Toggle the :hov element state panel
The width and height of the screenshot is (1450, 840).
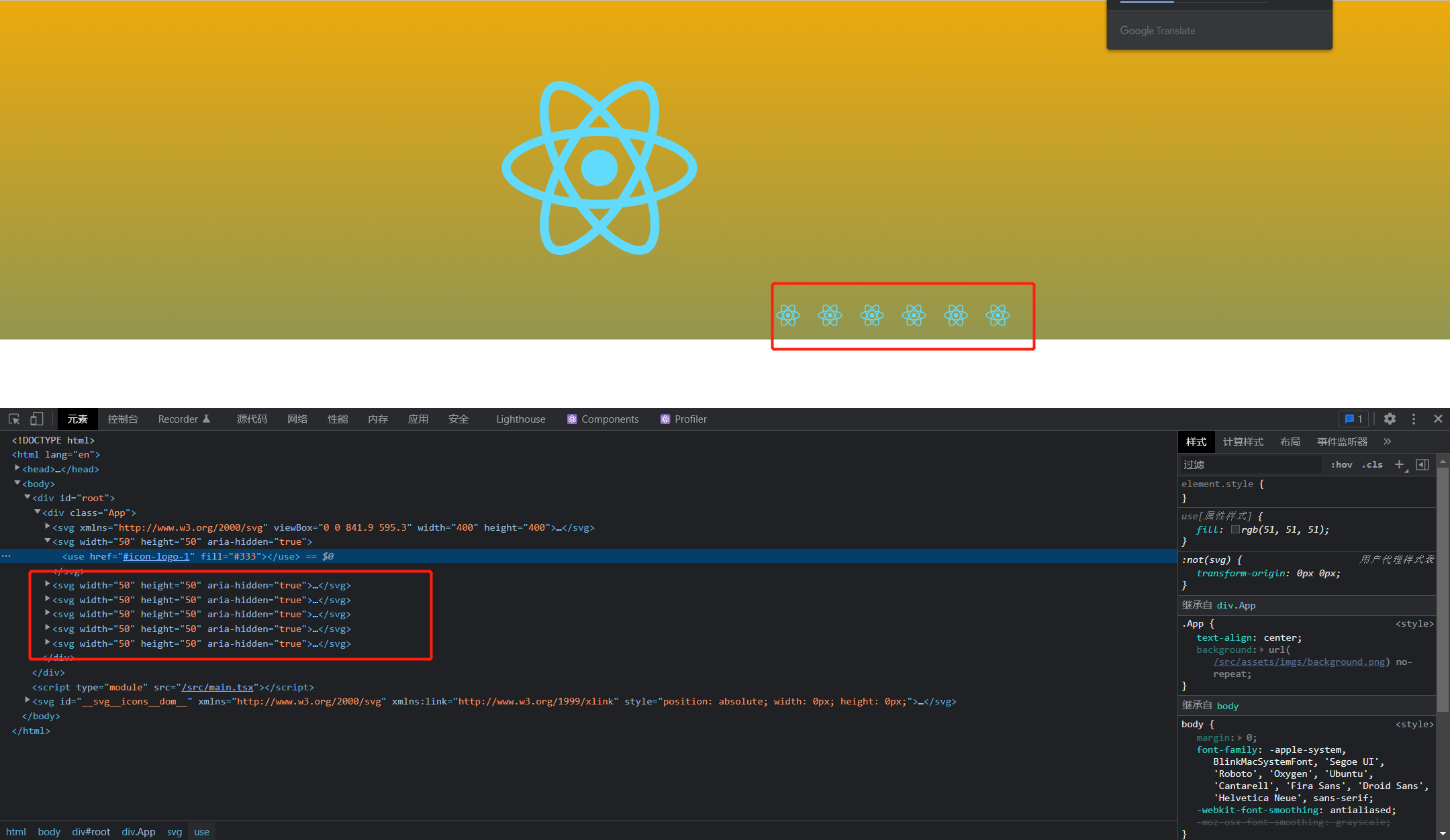pyautogui.click(x=1341, y=464)
